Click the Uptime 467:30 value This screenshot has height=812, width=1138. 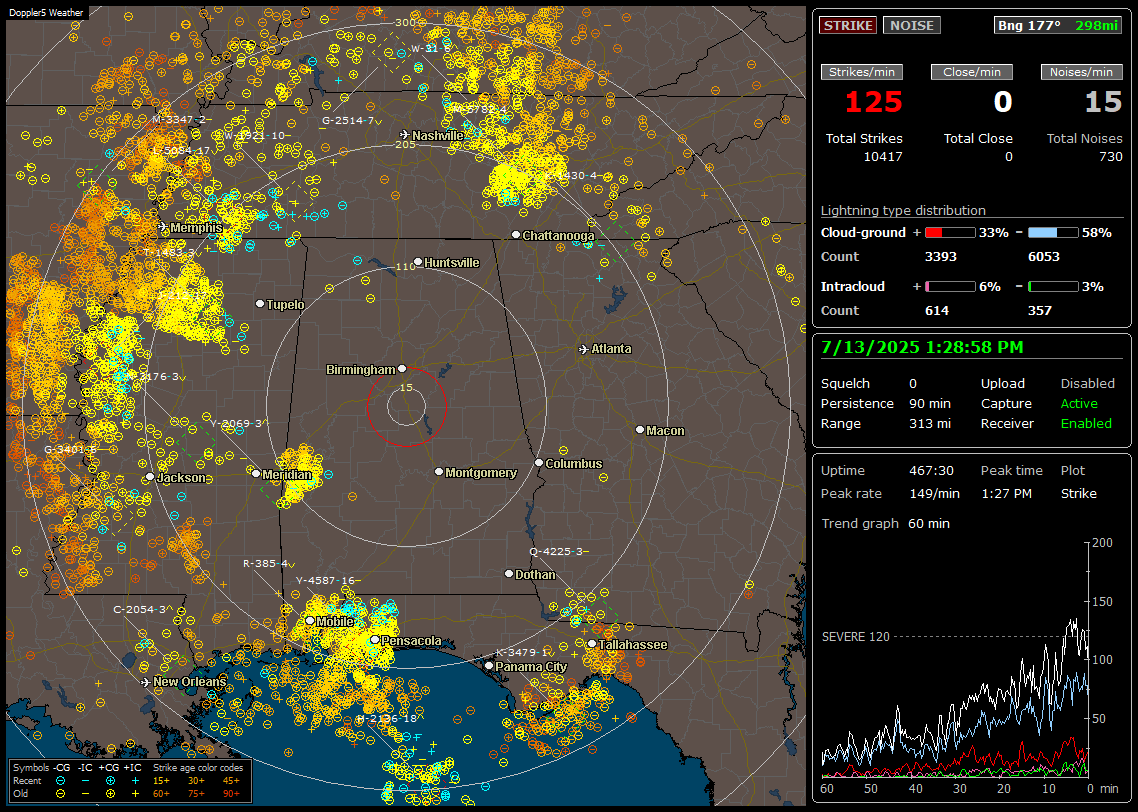[x=931, y=471]
